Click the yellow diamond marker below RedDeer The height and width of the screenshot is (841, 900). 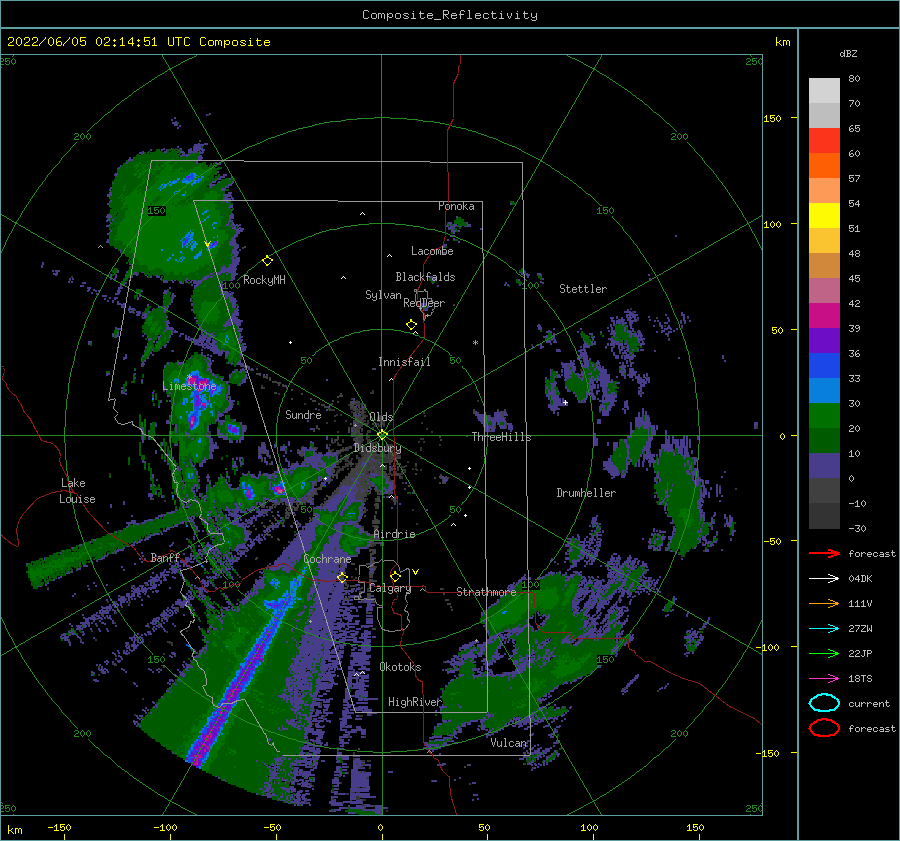point(412,325)
